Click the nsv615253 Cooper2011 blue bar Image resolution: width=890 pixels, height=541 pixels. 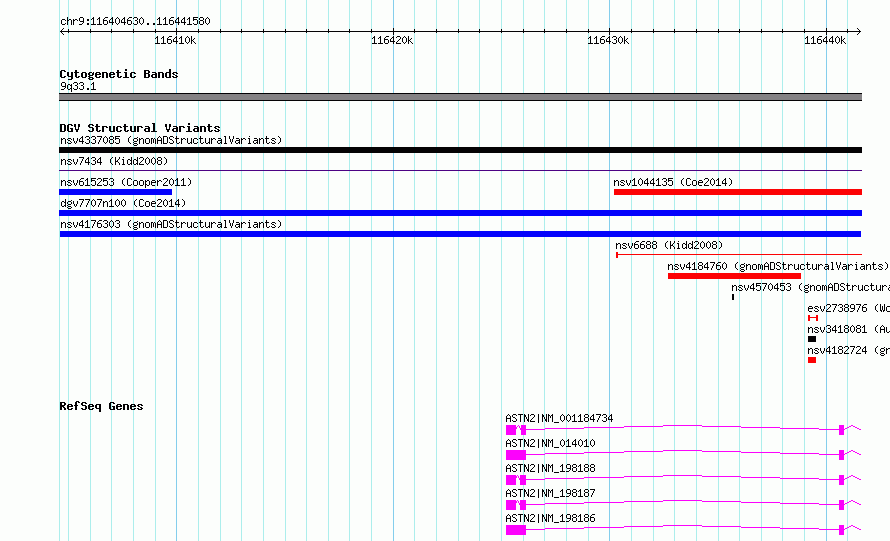point(115,192)
